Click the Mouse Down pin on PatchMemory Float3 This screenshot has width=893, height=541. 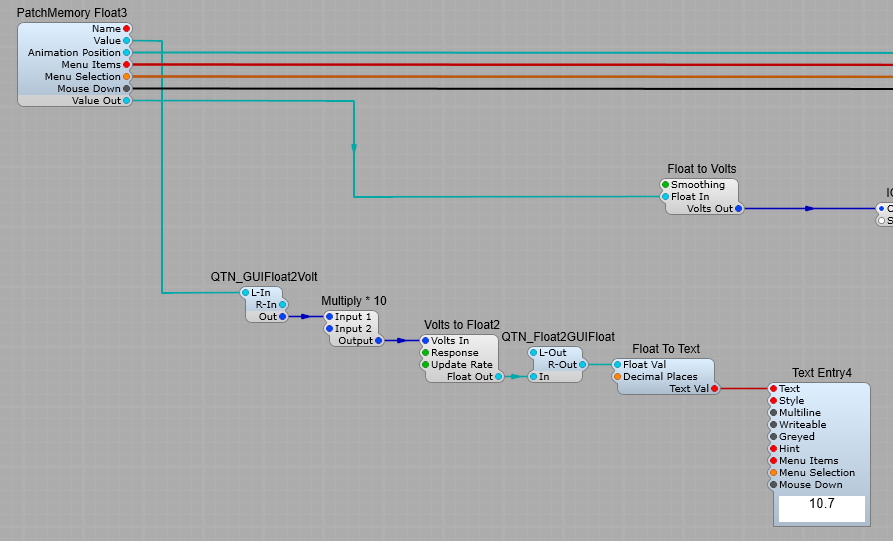pyautogui.click(x=126, y=89)
